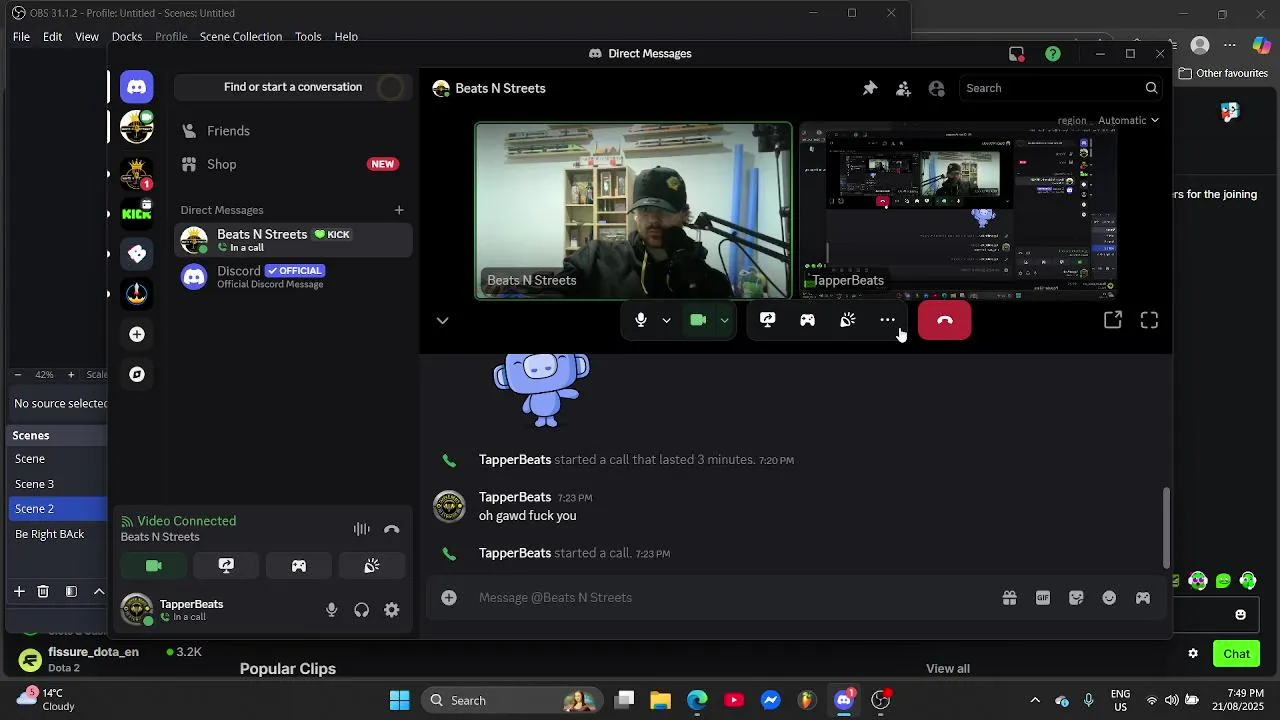Click green Chat button in browser
Viewport: 1280px width, 720px height.
coord(1236,654)
